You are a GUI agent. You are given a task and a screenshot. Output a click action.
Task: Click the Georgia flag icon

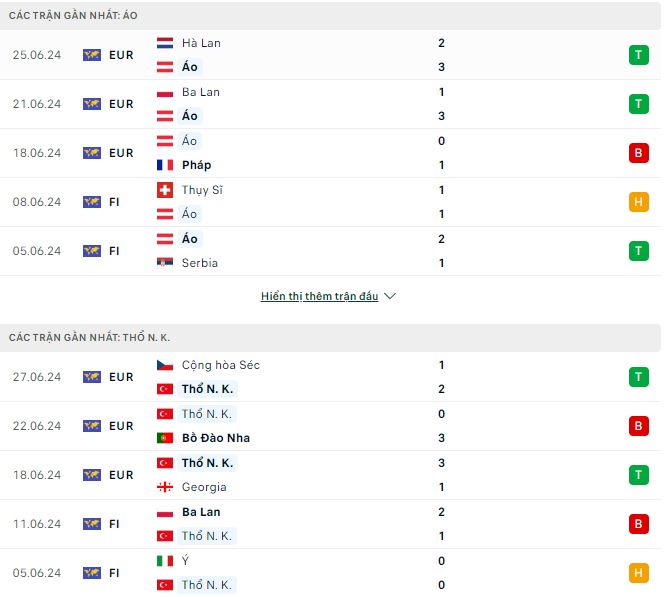(x=165, y=487)
